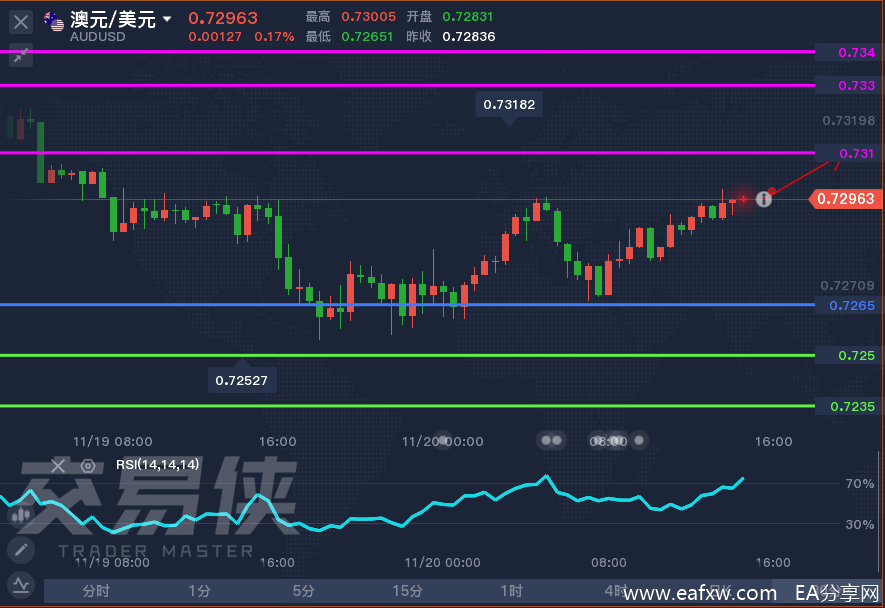Select the 0.7265 blue price level label
The width and height of the screenshot is (885, 608).
[850, 305]
